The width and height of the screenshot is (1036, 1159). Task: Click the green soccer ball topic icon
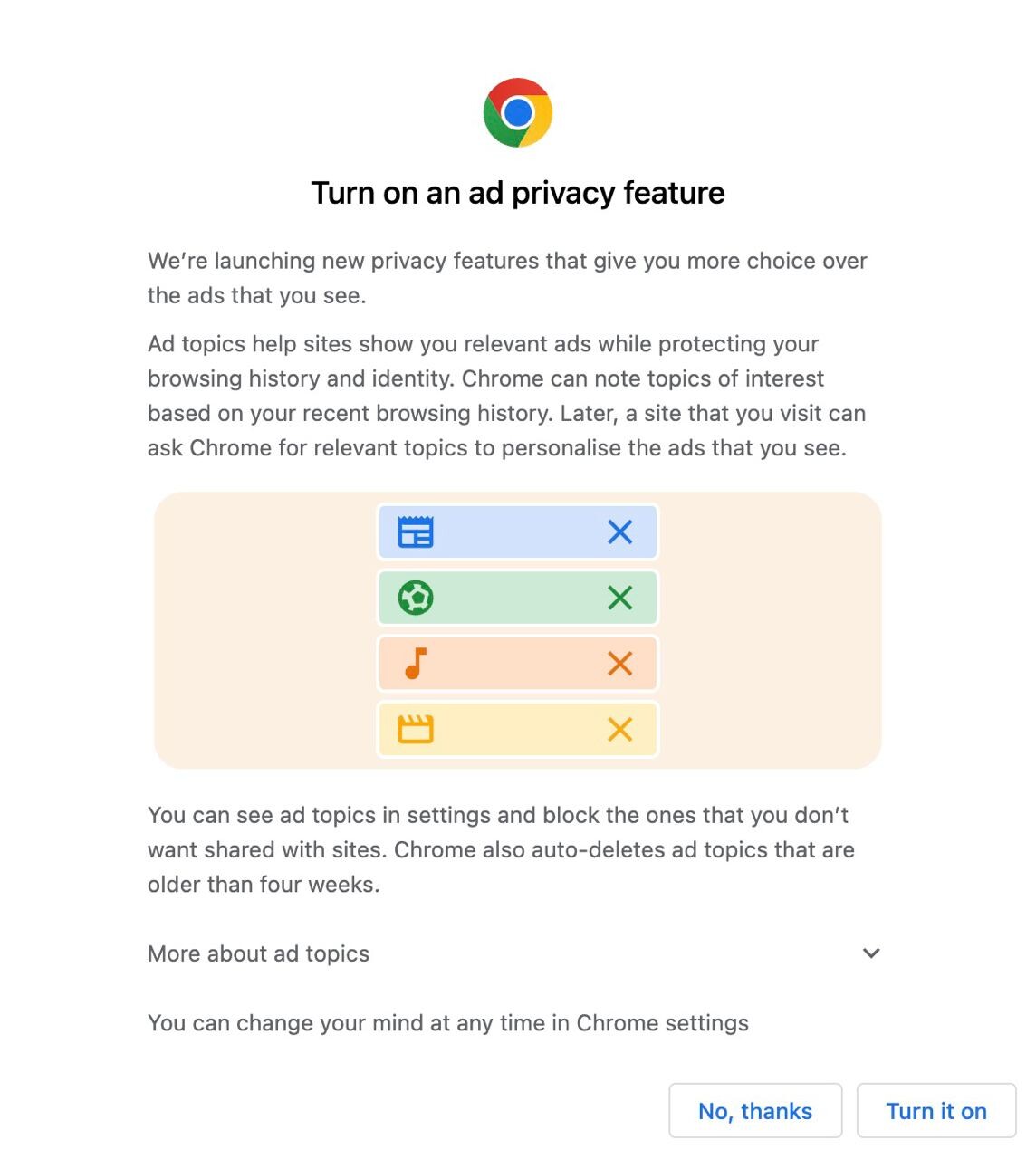coord(416,598)
